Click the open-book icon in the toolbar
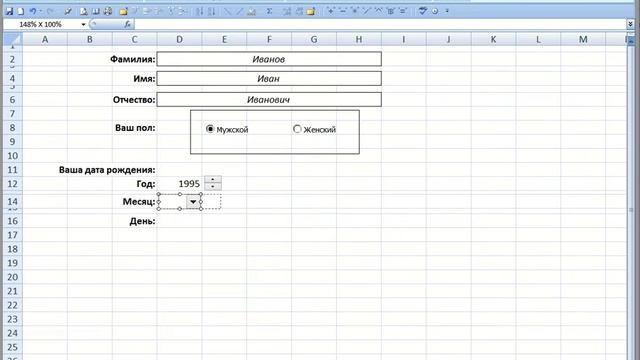This screenshot has height=360, width=640. (x=96, y=11)
